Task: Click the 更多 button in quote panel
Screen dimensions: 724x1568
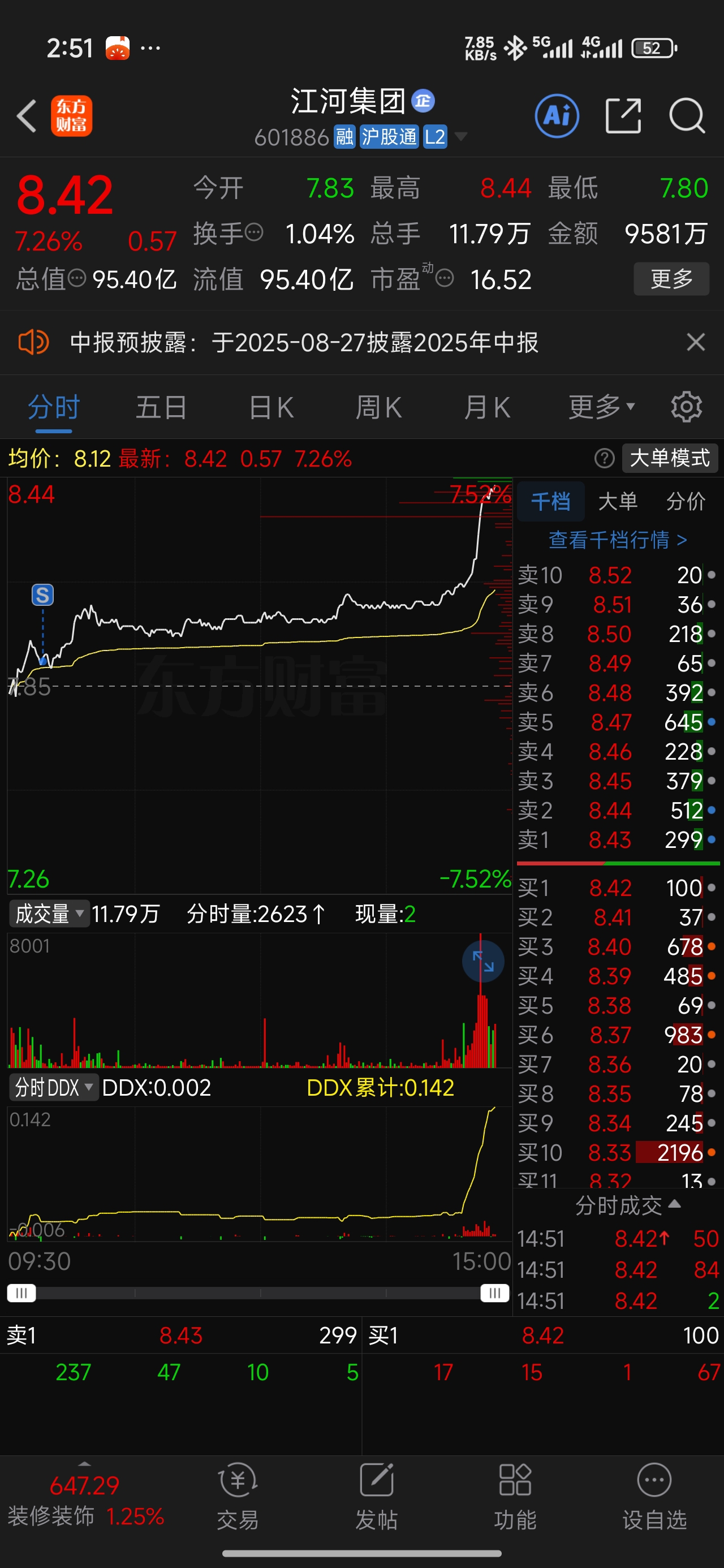Action: click(671, 279)
